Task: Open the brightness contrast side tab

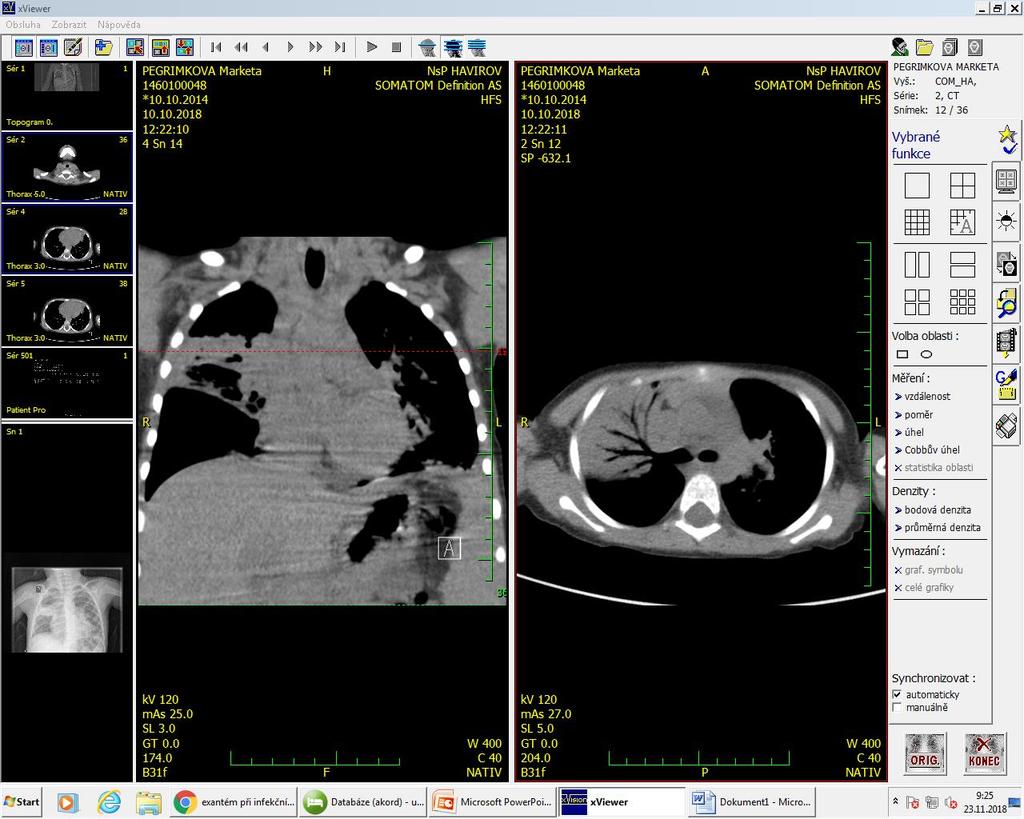Action: (1007, 221)
